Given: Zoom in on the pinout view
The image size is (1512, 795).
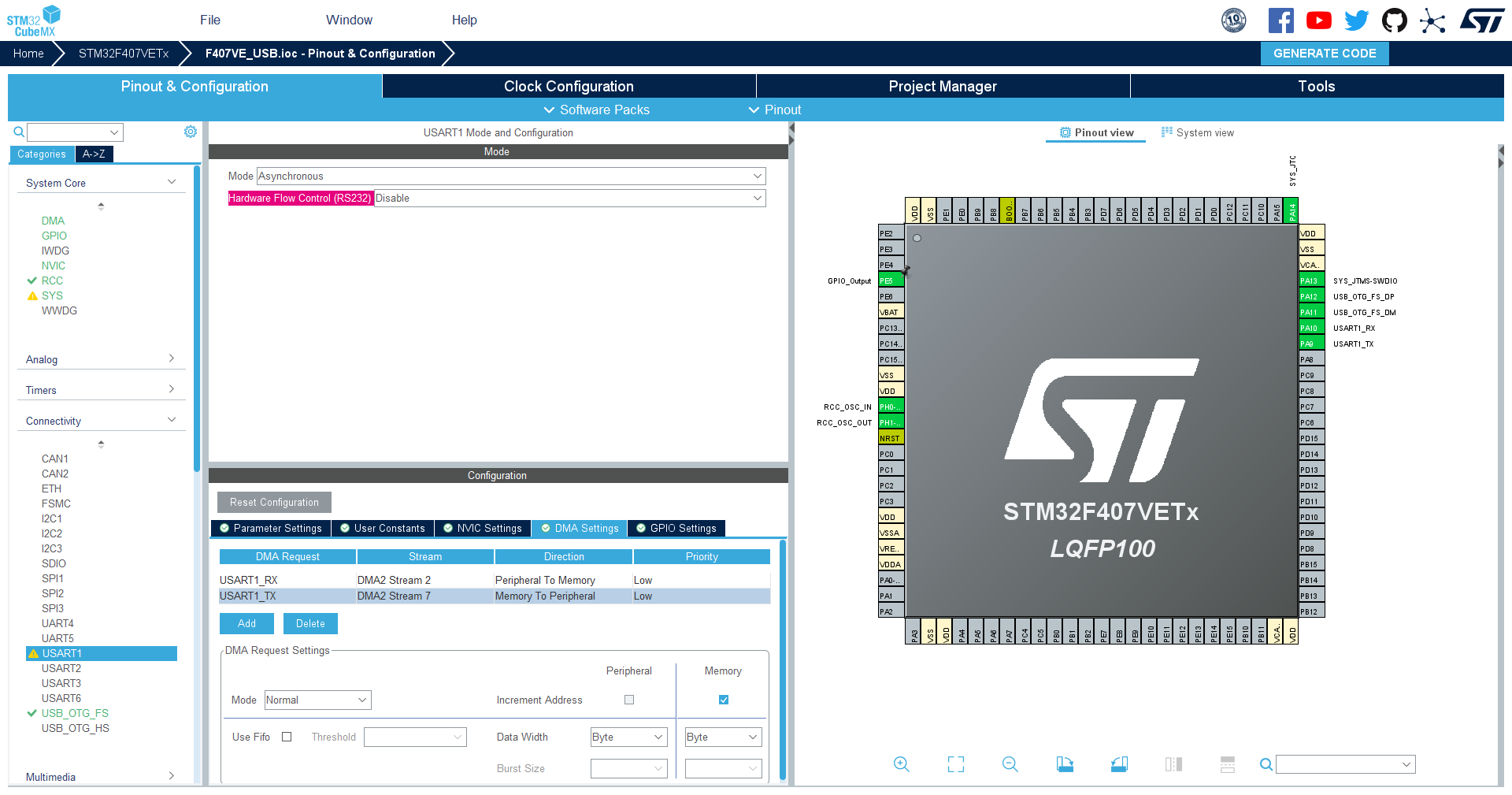Looking at the screenshot, I should (x=902, y=764).
